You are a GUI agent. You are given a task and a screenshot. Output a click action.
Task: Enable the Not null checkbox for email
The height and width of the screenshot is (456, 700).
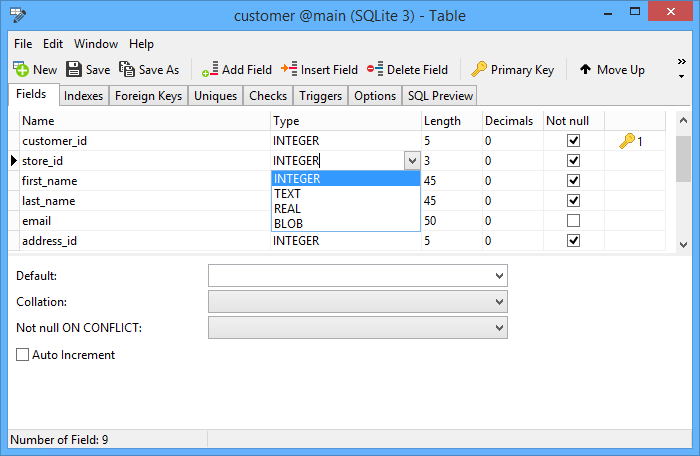pos(573,221)
